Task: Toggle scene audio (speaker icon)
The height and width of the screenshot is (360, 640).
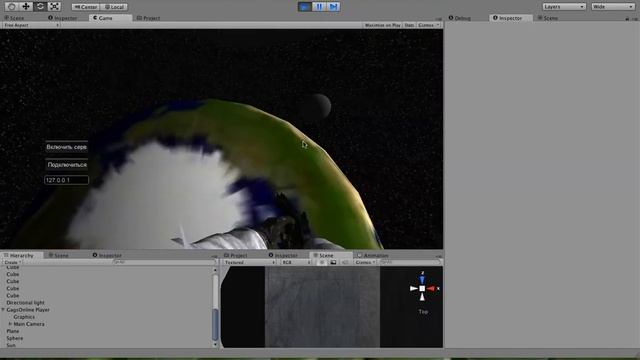Action: click(x=344, y=262)
